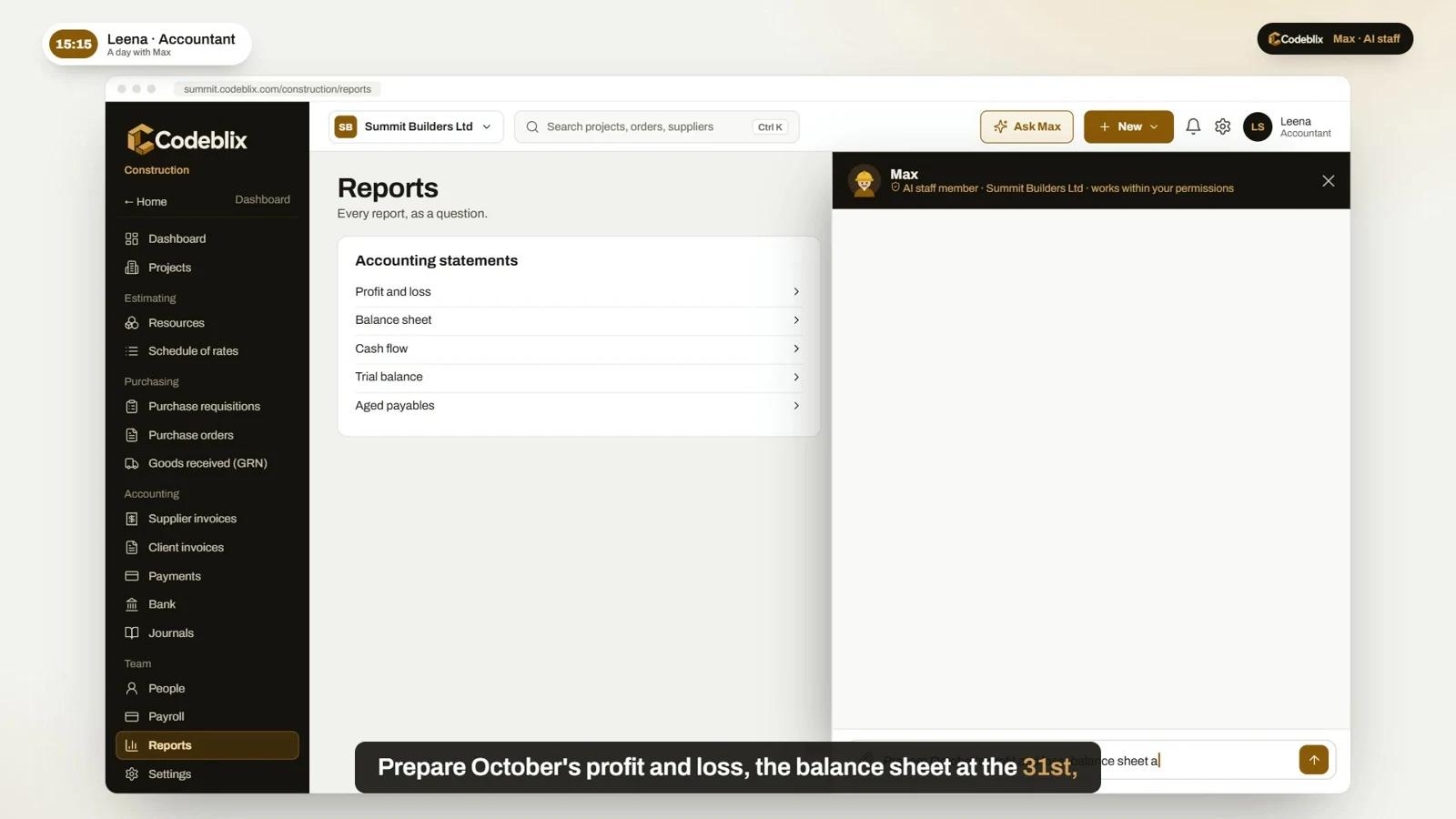
Task: Click the Codeblix Max AI staff badge
Action: point(1335,38)
